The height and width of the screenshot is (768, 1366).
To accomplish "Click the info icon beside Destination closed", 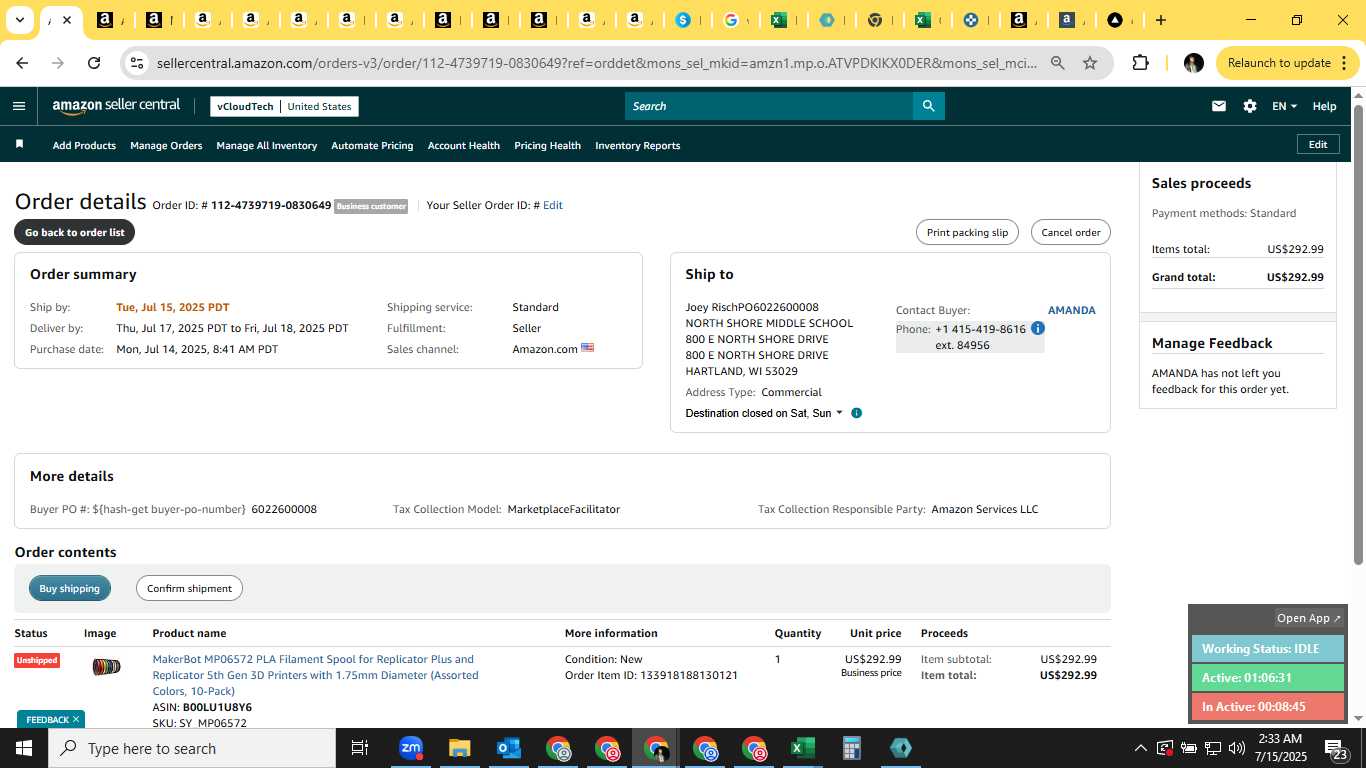I will point(856,413).
